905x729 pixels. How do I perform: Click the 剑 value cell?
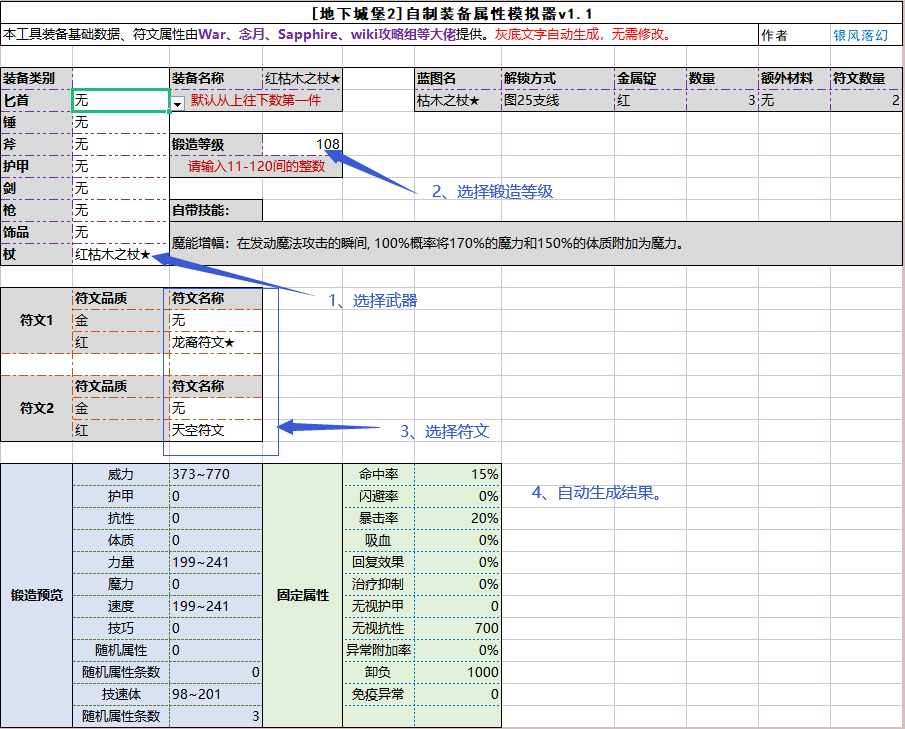pos(121,188)
